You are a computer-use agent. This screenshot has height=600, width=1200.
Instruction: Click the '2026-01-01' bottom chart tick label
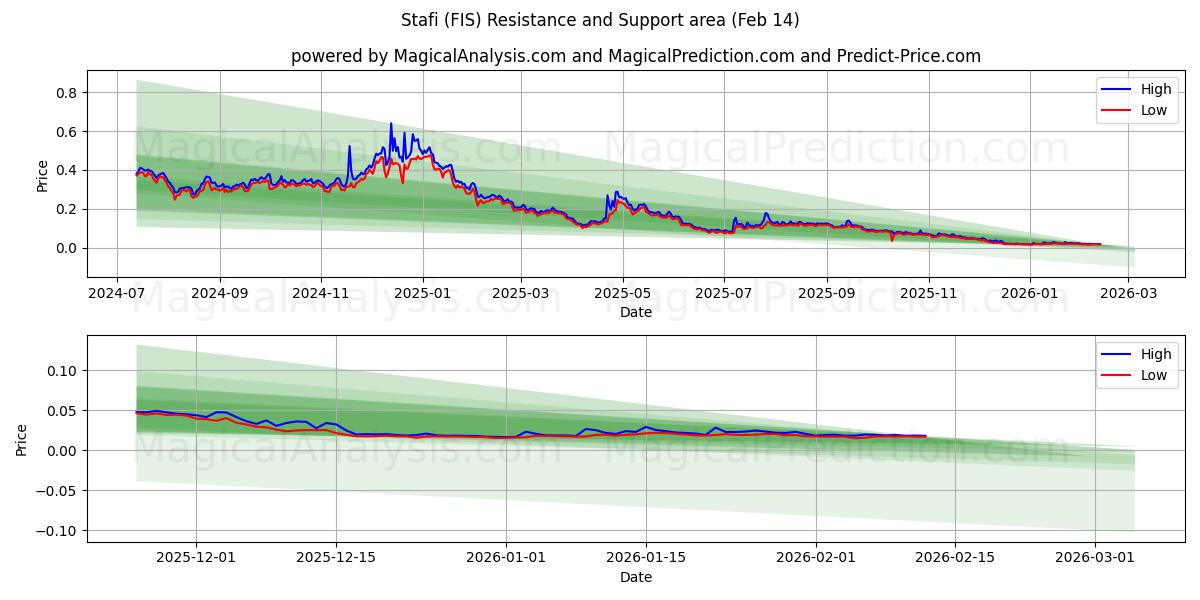click(506, 558)
